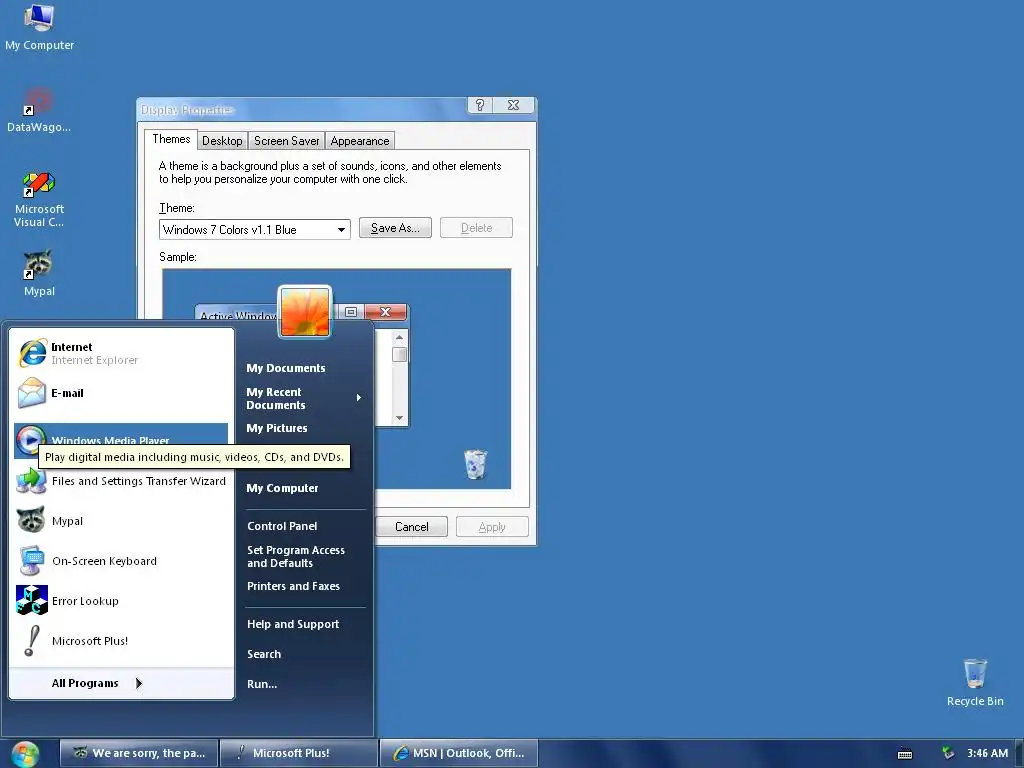Open My Computer from Start menu right pane

pos(282,488)
